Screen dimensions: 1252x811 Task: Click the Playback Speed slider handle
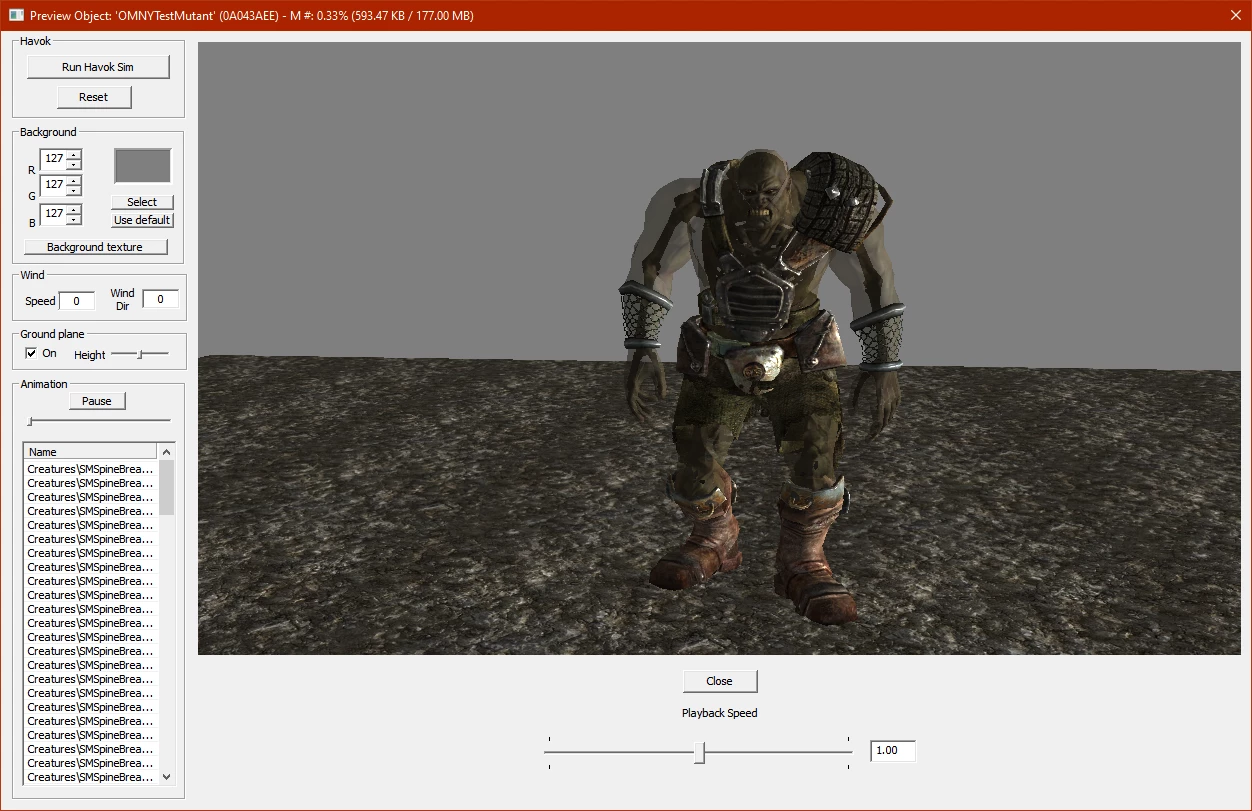coord(700,753)
